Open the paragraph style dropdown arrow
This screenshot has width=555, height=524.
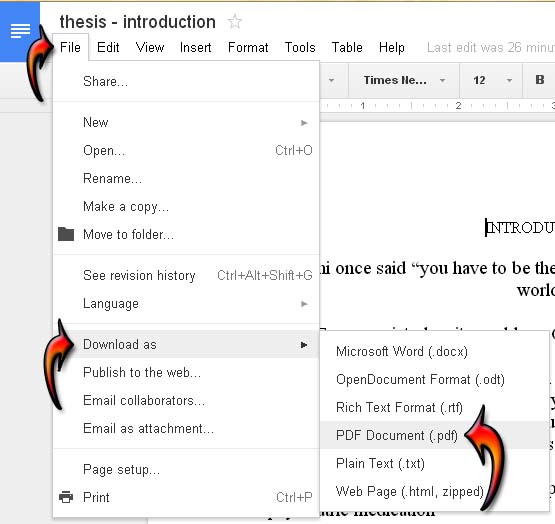(x=331, y=80)
